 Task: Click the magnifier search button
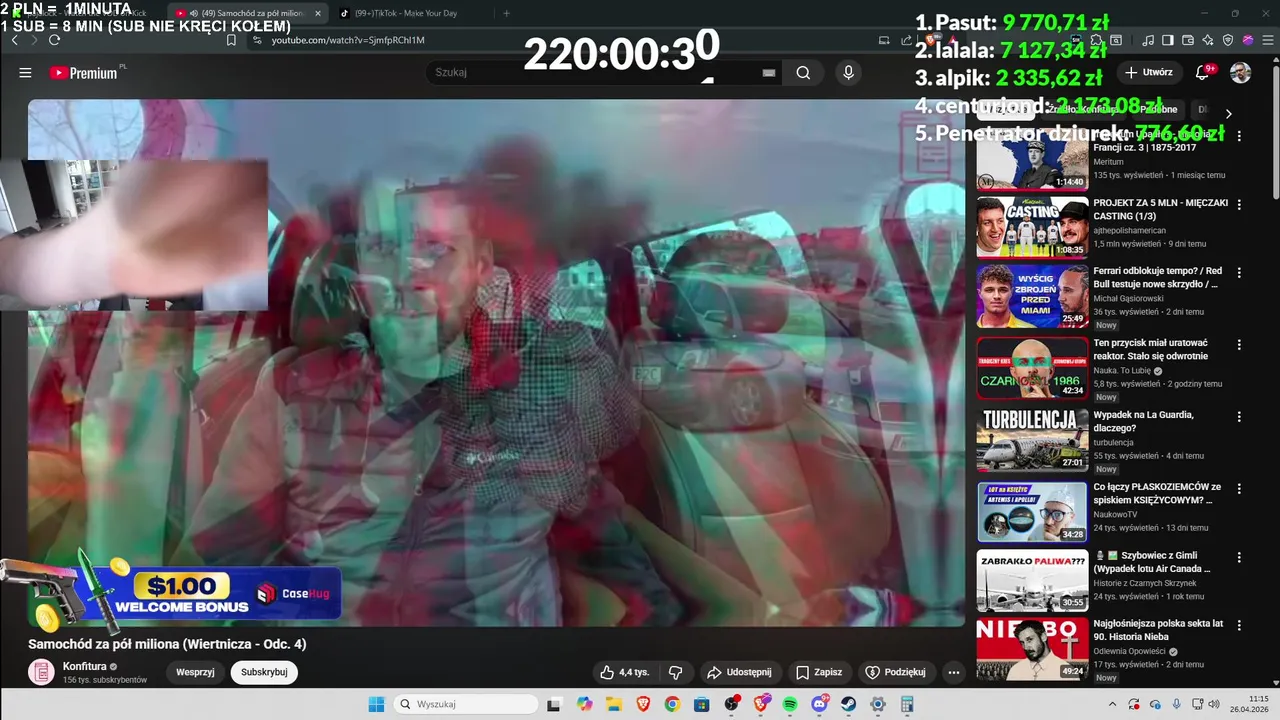pyautogui.click(x=803, y=72)
